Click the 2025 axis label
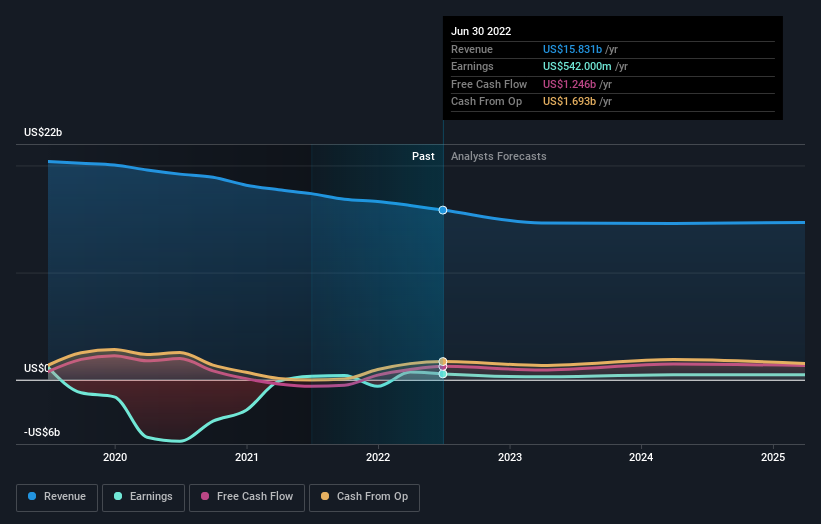This screenshot has width=821, height=524. point(773,457)
